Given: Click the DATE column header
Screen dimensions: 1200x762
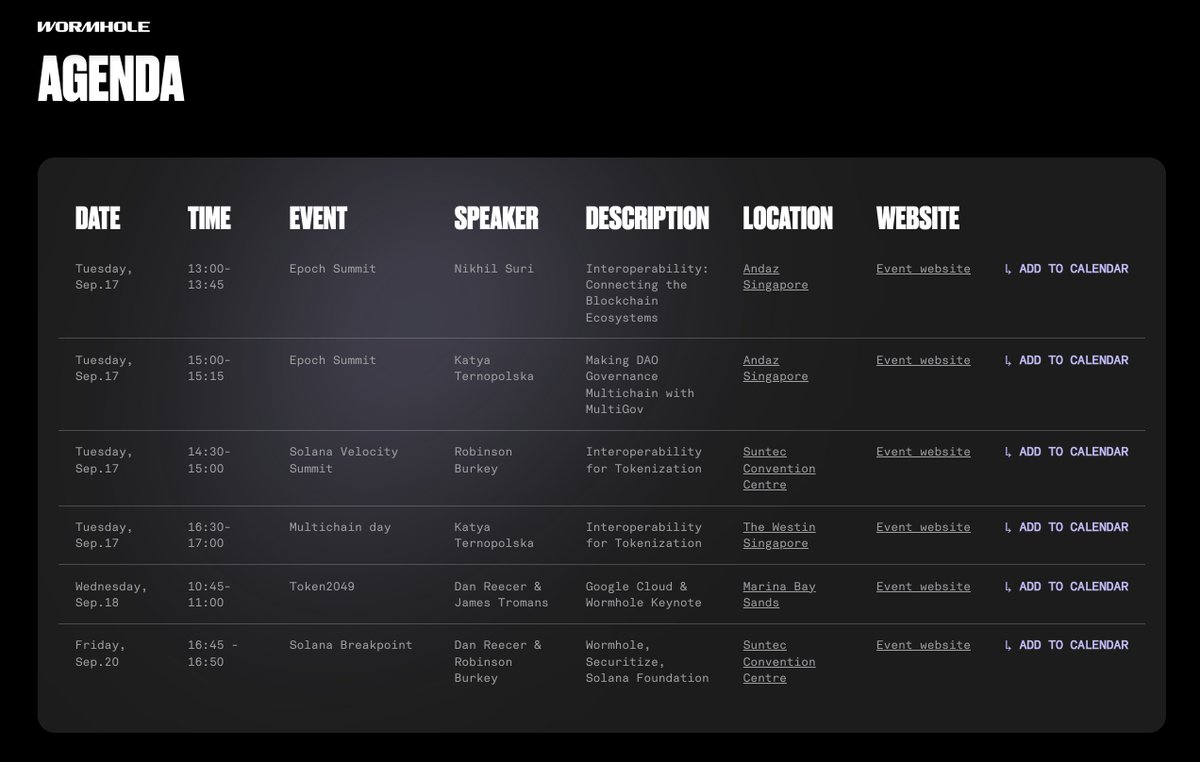Looking at the screenshot, I should pos(98,218).
